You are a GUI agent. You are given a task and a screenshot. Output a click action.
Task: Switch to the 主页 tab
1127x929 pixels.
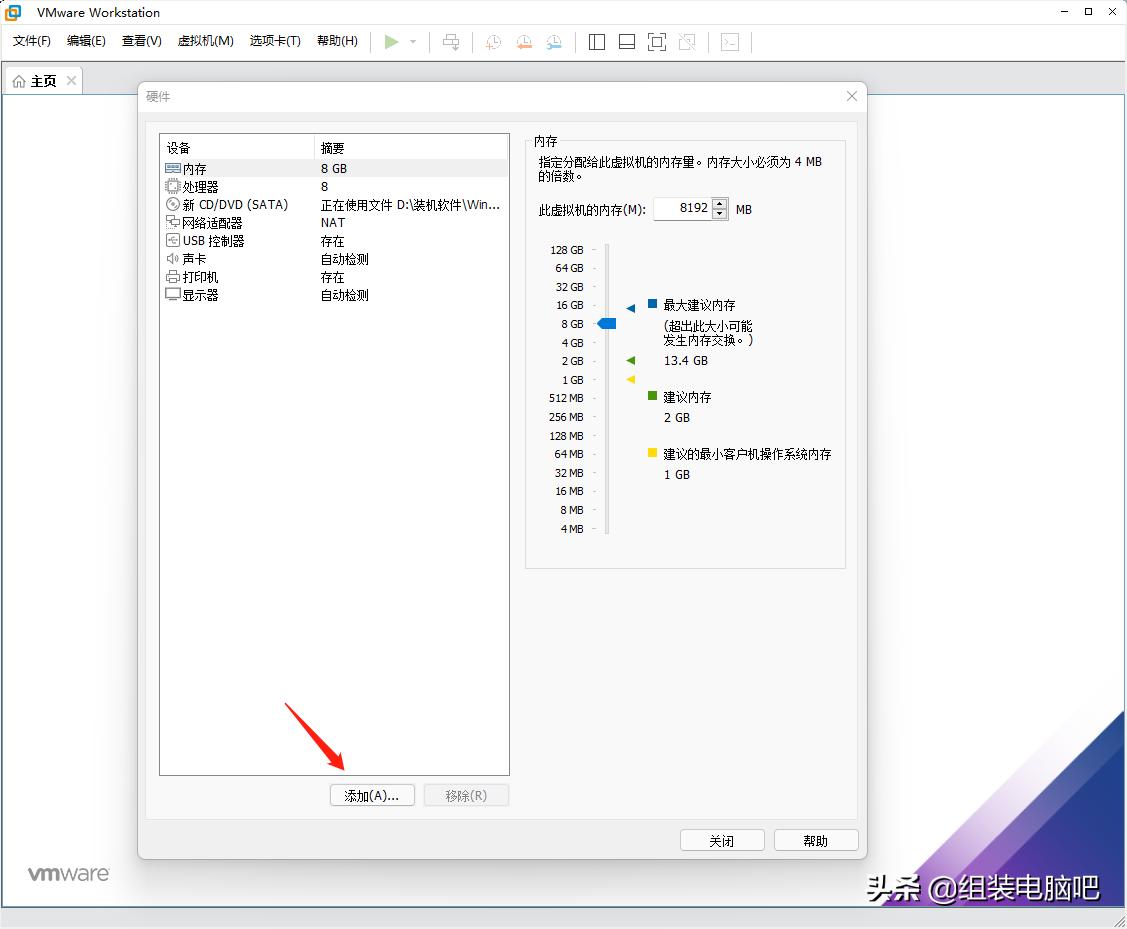coord(44,80)
